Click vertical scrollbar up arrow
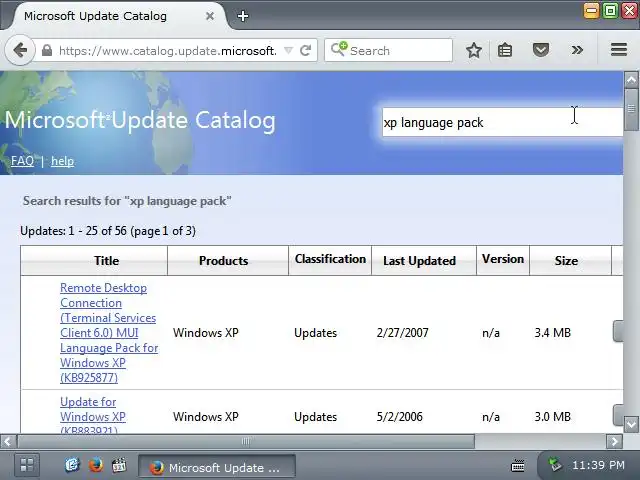The image size is (640, 480). [x=631, y=80]
